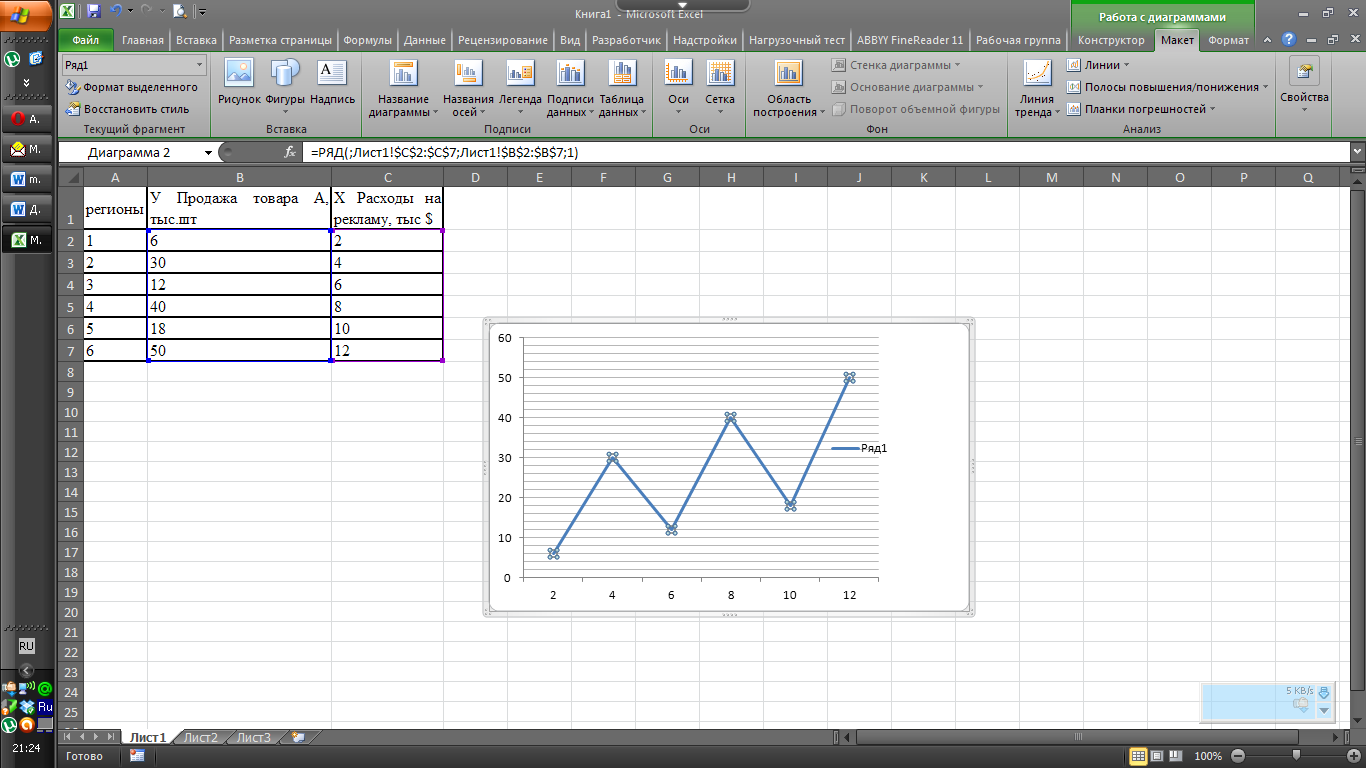Image resolution: width=1366 pixels, height=768 pixels.
Task: Switch to the Данные ribbon tab
Action: click(x=425, y=40)
